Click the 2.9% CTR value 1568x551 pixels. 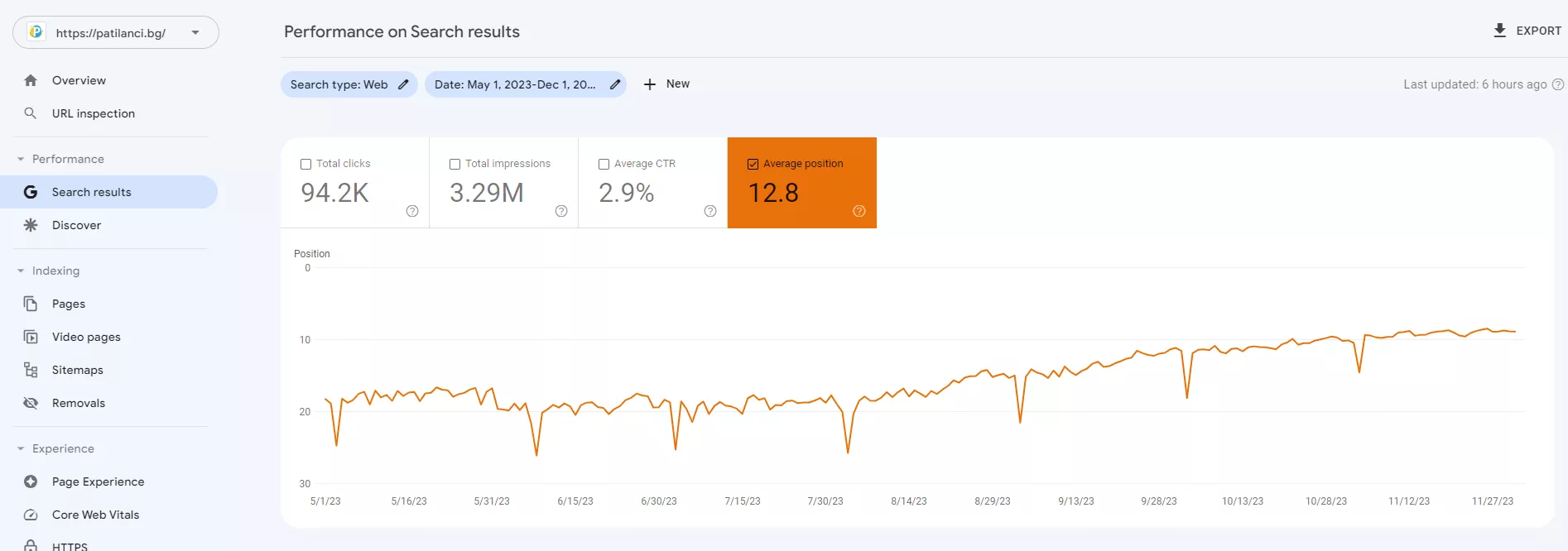click(627, 193)
